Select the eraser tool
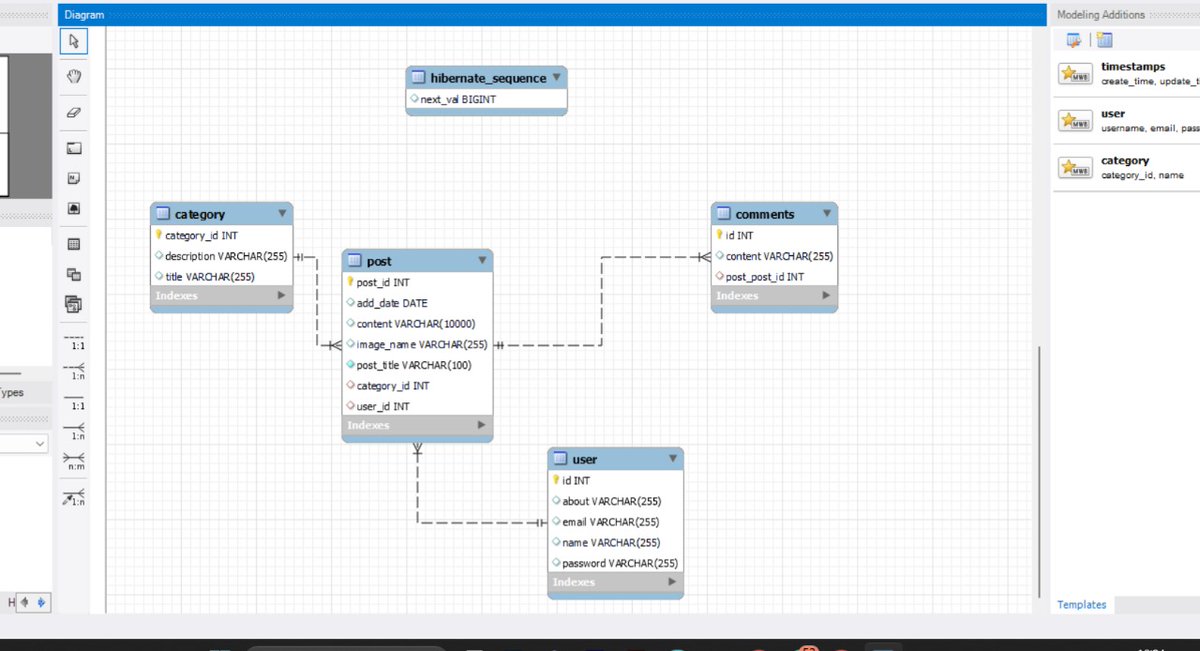The image size is (1200, 651). tap(74, 113)
